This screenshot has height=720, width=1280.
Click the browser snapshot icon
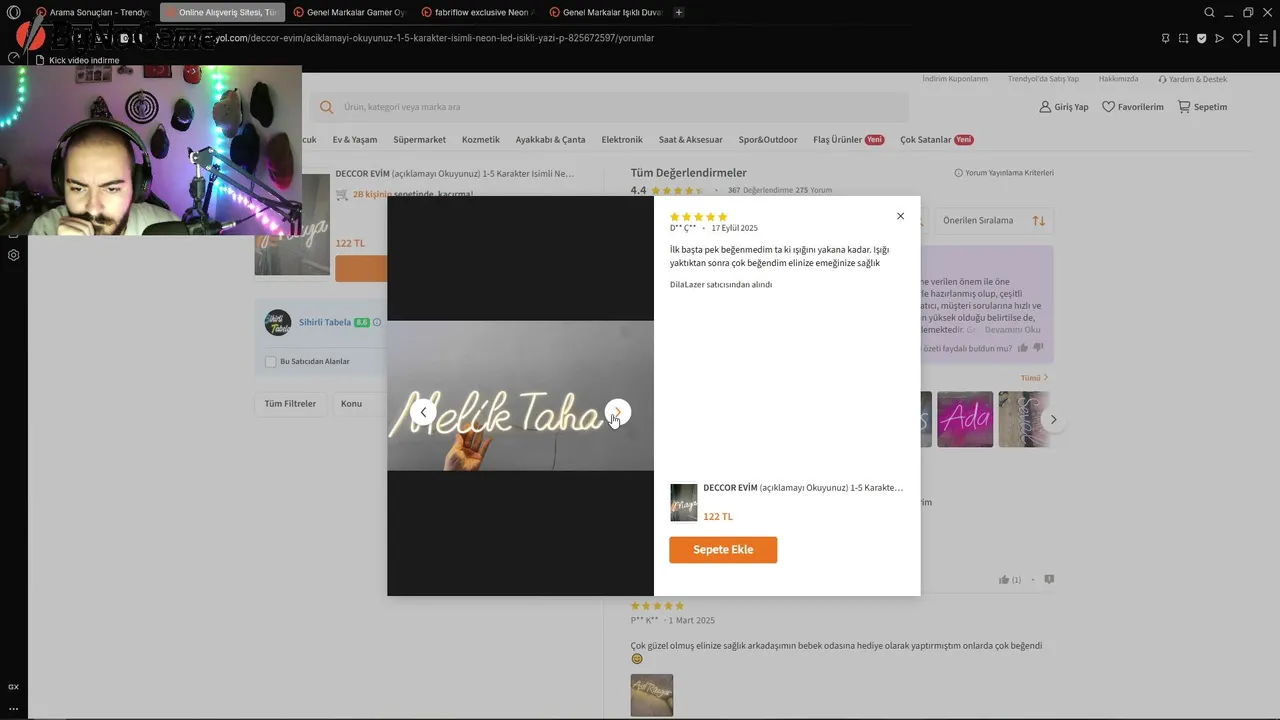coord(1183,38)
